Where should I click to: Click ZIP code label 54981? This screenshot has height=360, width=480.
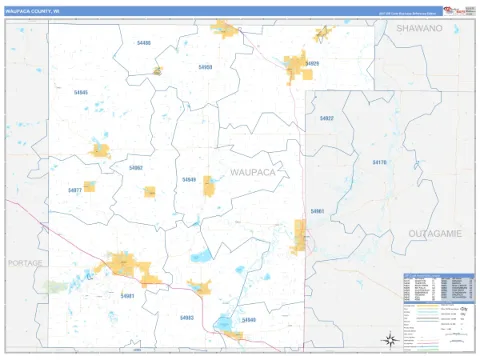tap(127, 296)
